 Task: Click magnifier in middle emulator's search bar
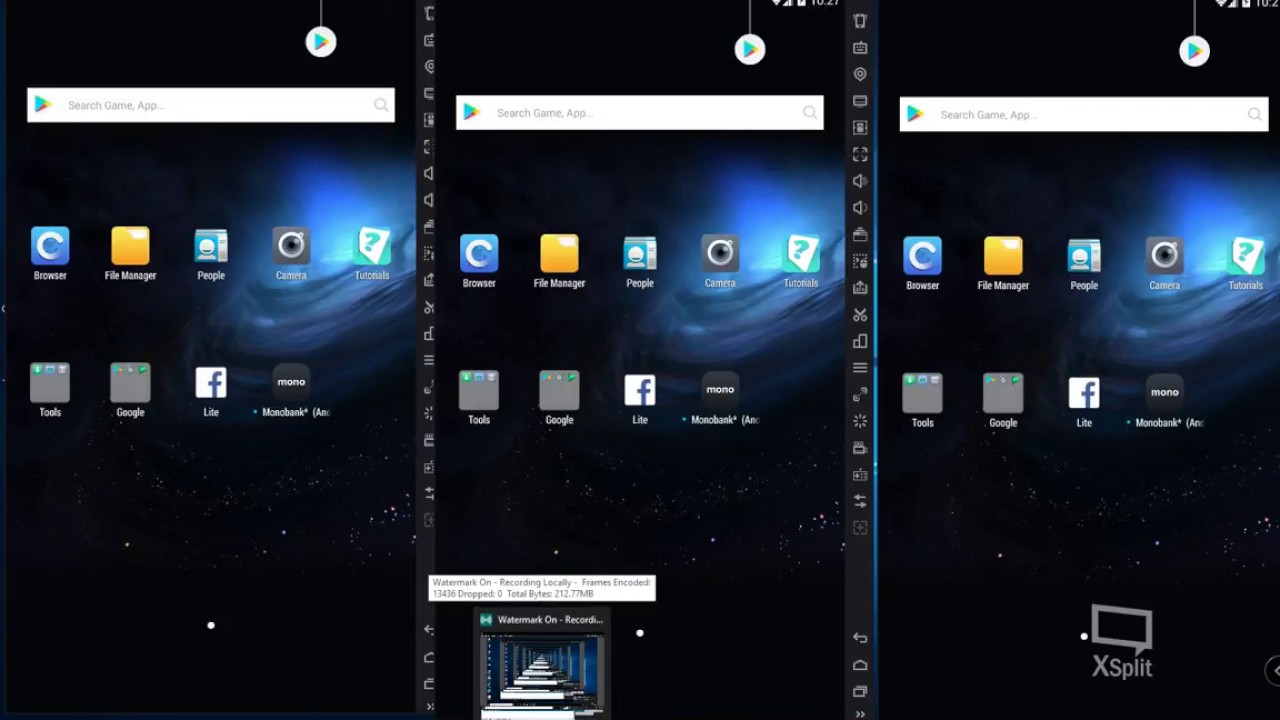(810, 113)
